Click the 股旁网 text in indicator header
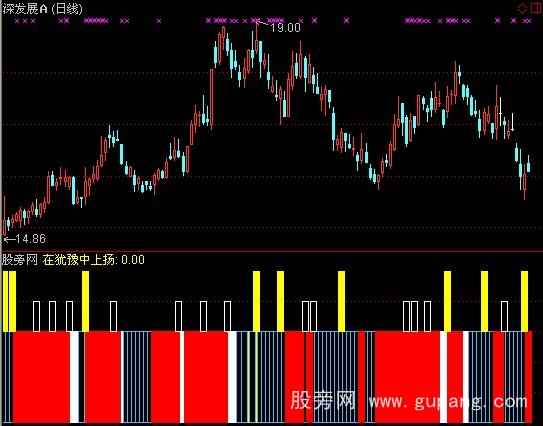Screen dimensions: 543x426 20,260
